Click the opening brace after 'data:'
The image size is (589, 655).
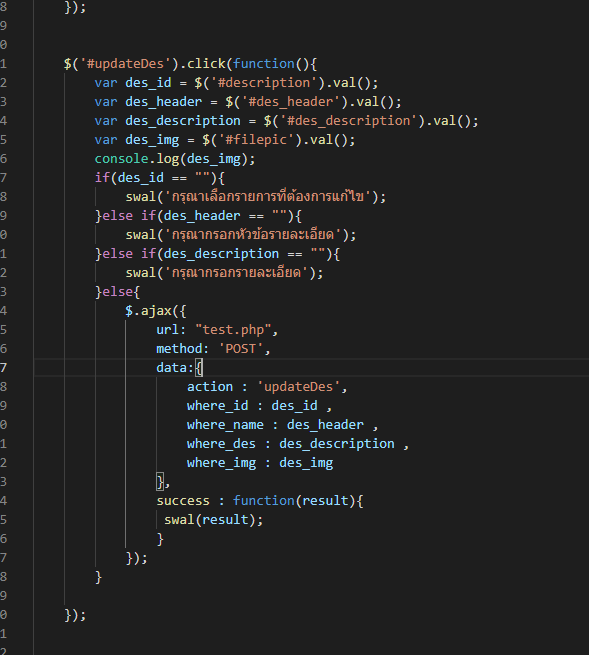(x=199, y=368)
